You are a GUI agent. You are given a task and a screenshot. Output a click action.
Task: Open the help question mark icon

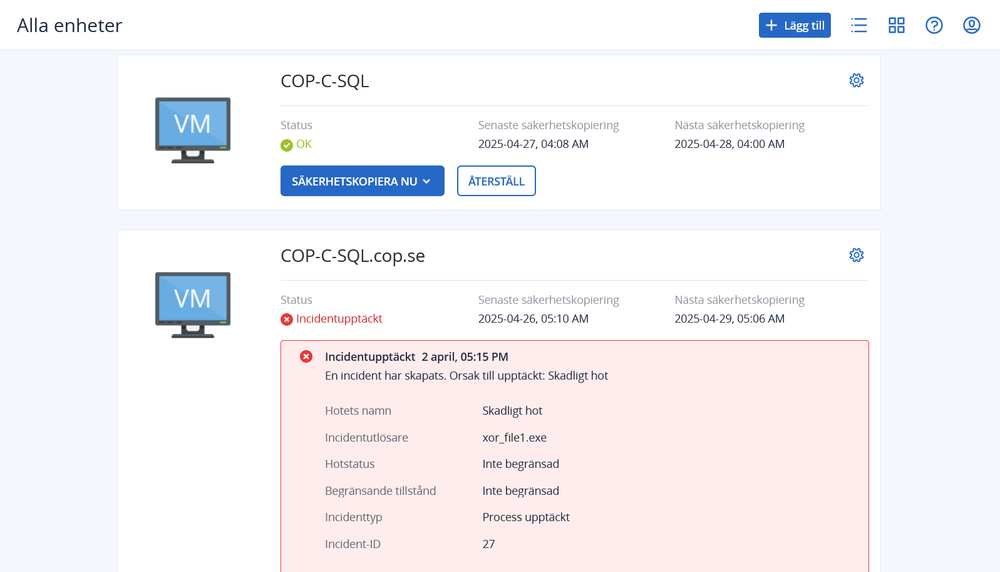[934, 26]
